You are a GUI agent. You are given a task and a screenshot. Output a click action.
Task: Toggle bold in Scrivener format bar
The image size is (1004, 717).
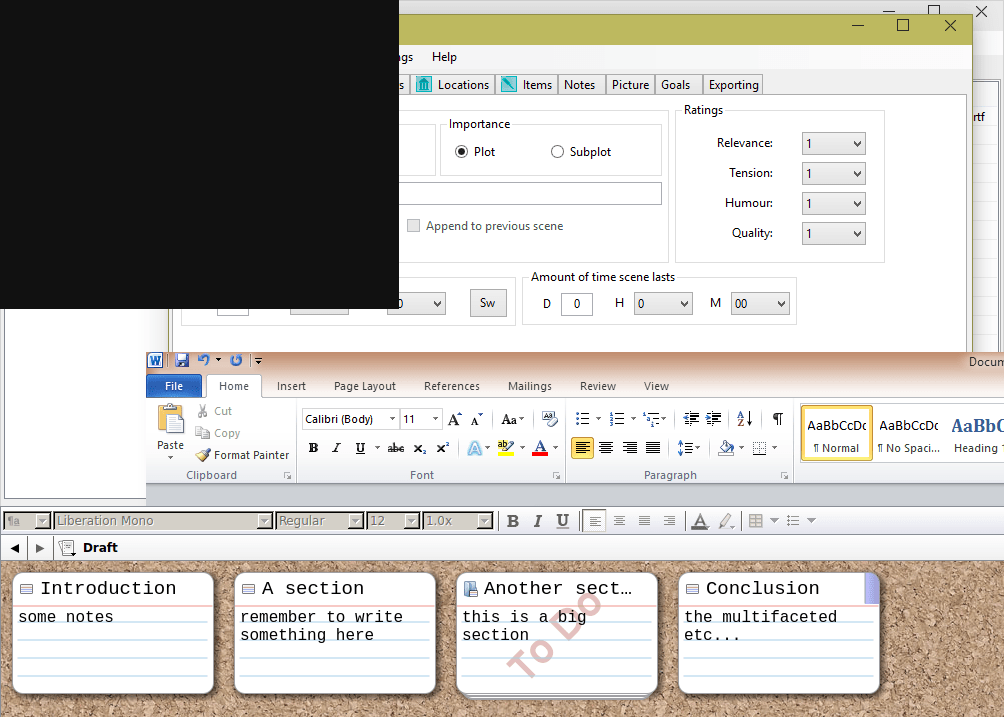(x=513, y=521)
